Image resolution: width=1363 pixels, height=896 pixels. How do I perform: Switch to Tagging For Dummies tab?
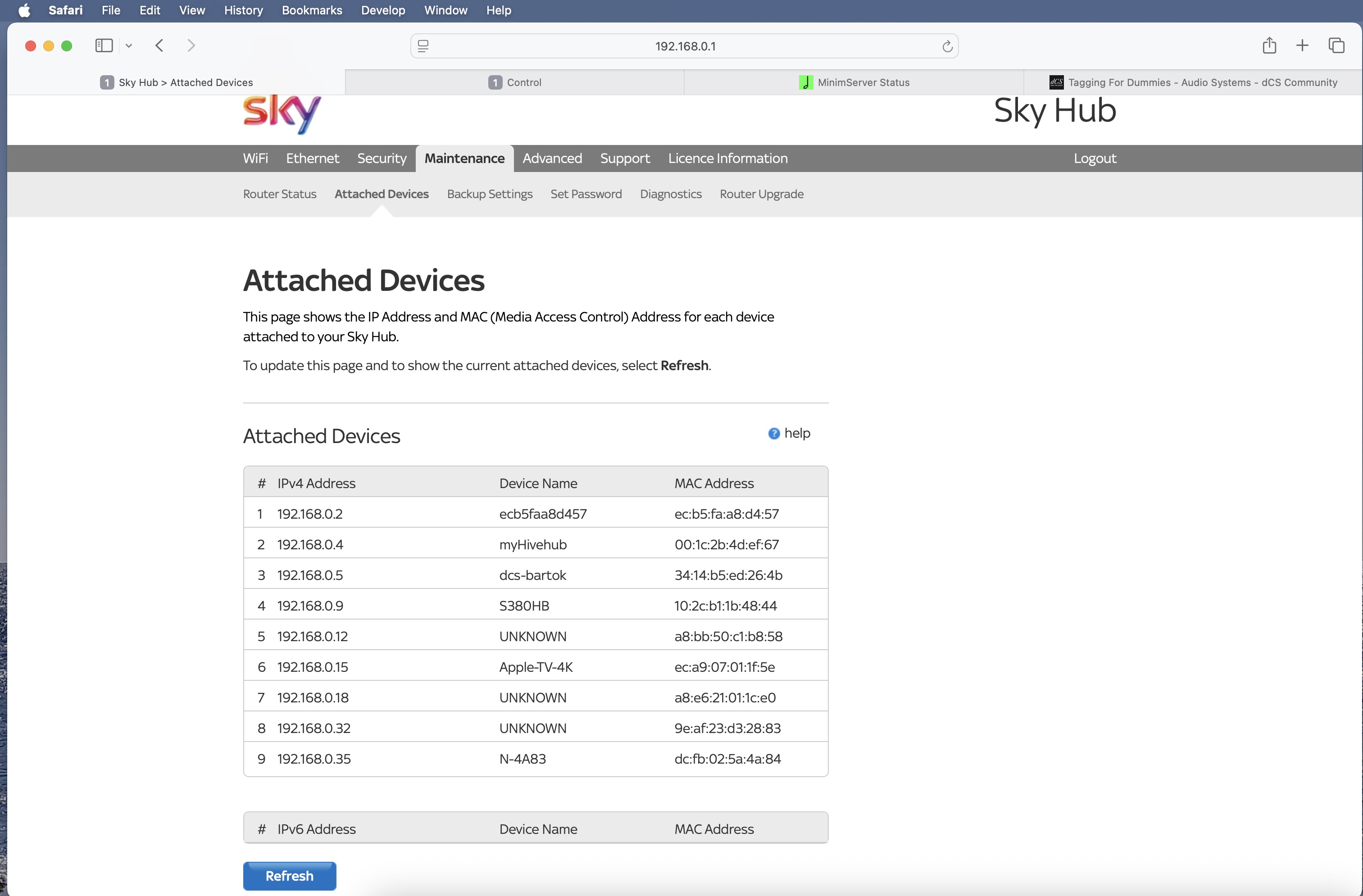[x=1193, y=82]
